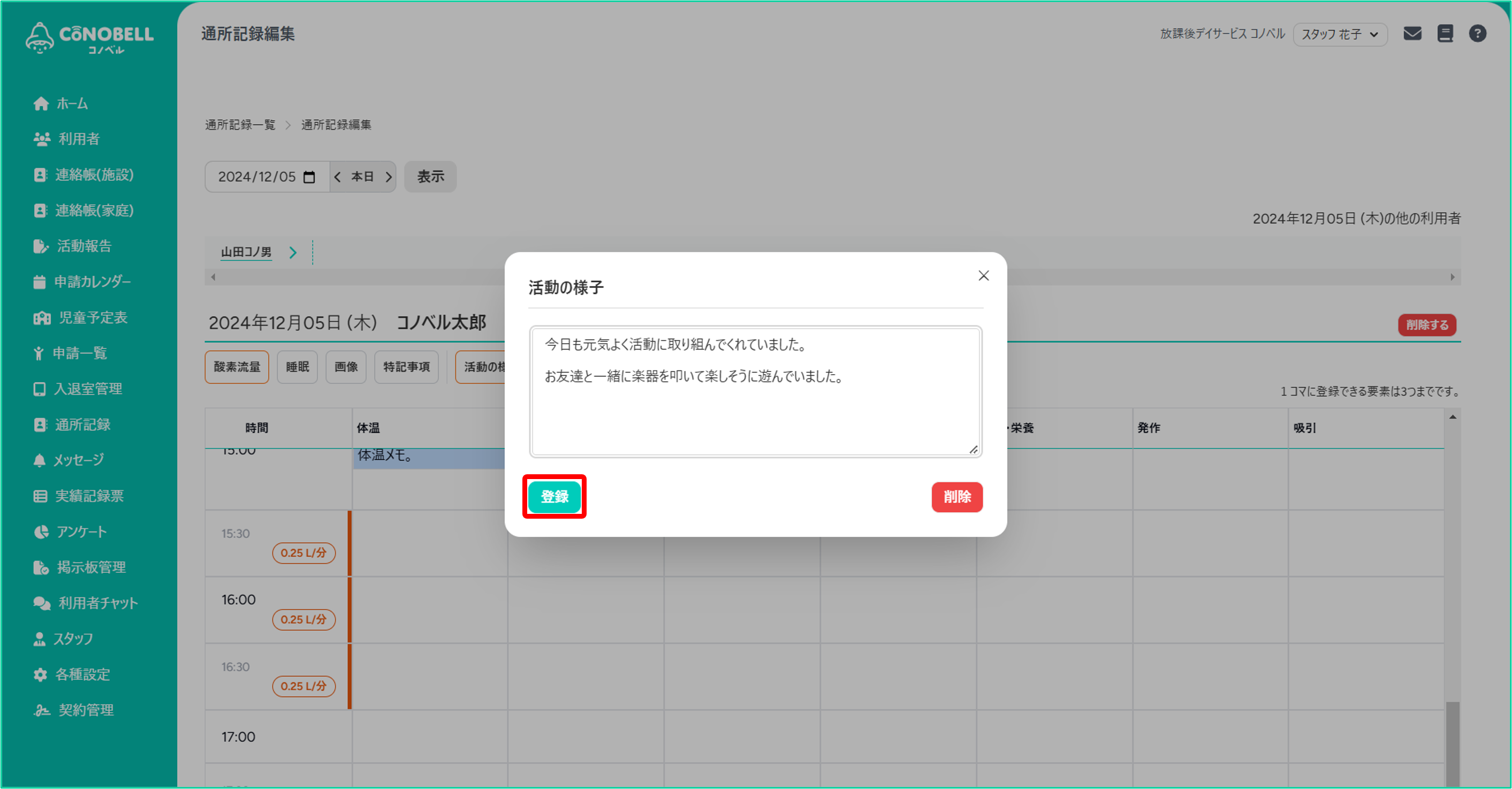Click the 児童予定表 icon in the sidebar
Image resolution: width=1512 pixels, height=789 pixels.
pyautogui.click(x=42, y=318)
